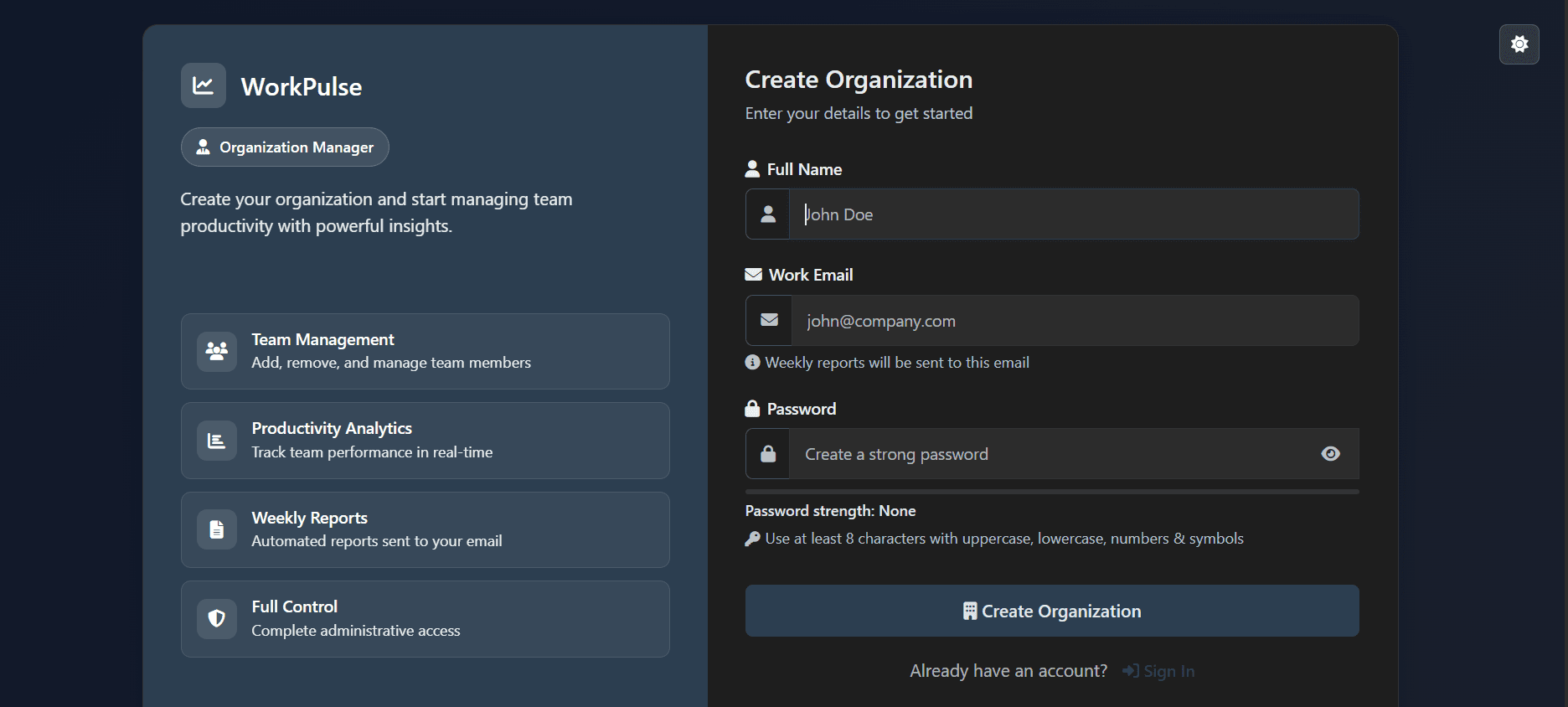Viewport: 1568px width, 707px height.
Task: Toggle the light/dark theme sun button
Action: coord(1519,44)
